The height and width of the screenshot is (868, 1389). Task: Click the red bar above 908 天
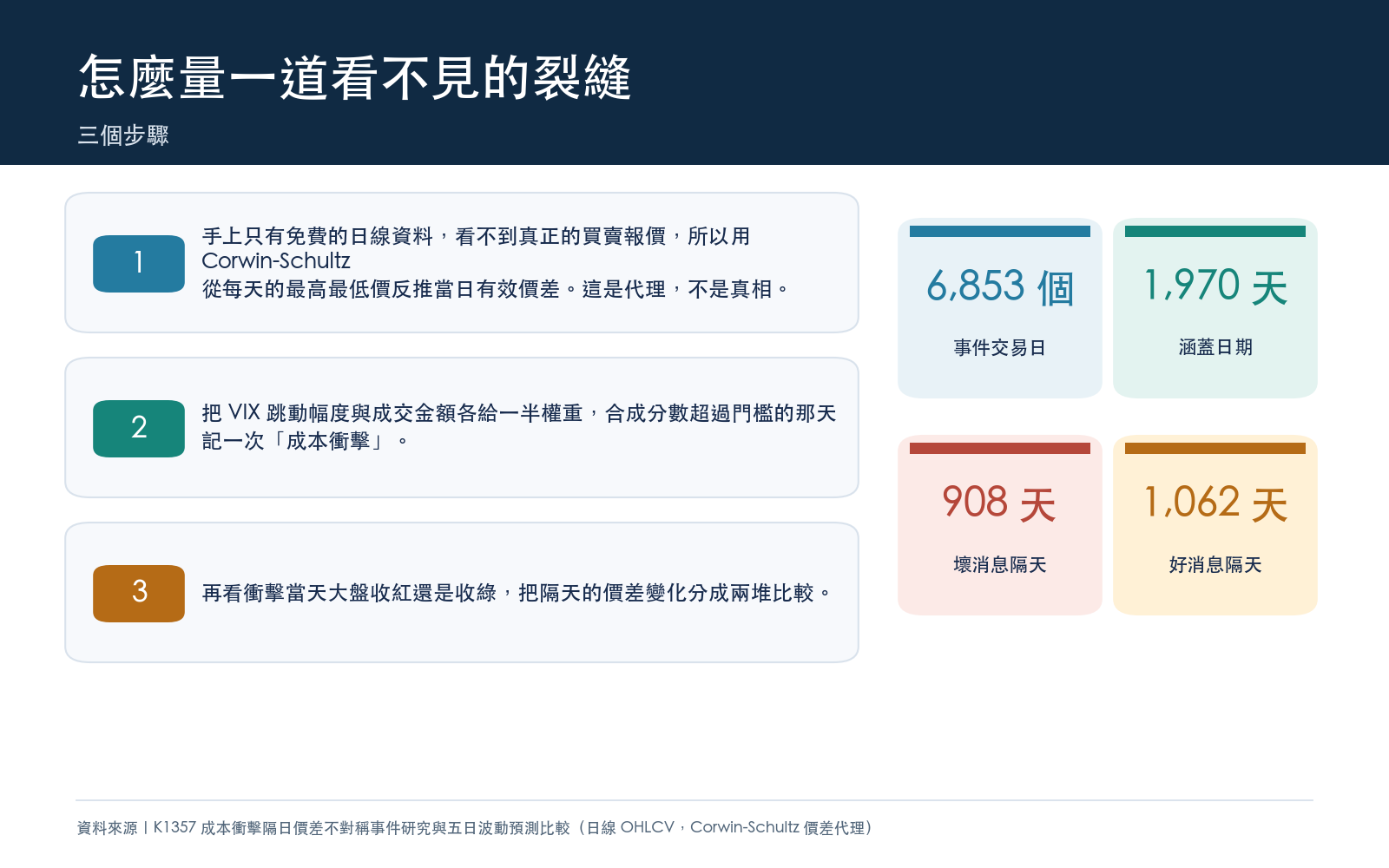pos(1000,449)
